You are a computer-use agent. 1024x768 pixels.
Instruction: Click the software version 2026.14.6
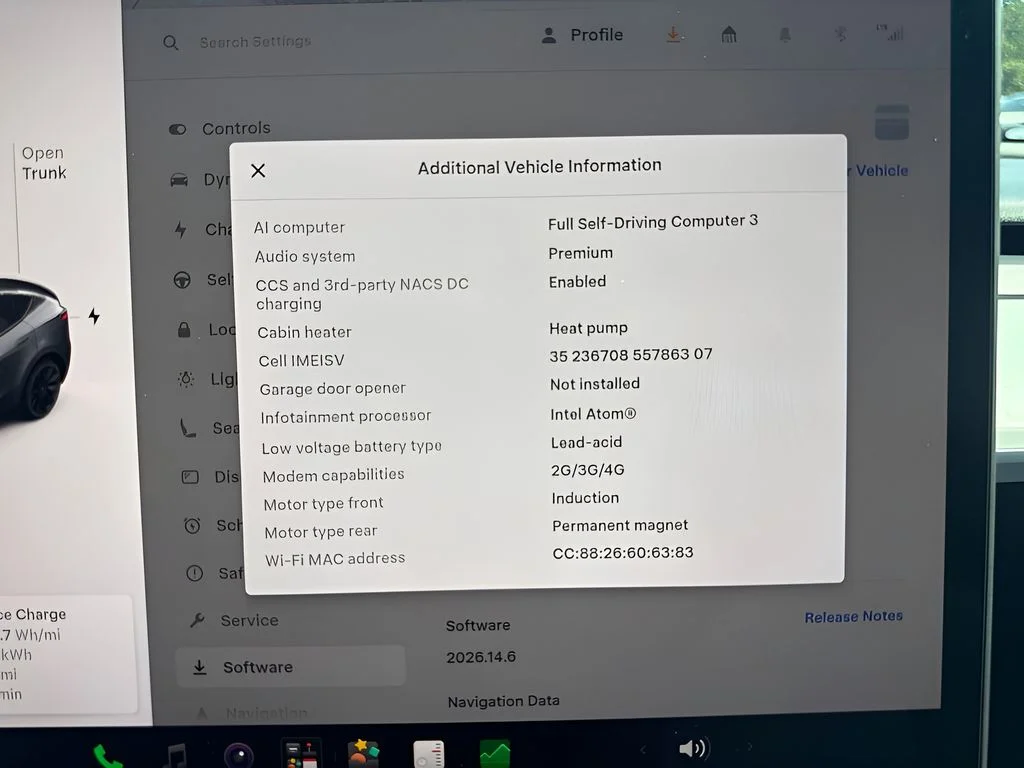click(x=481, y=657)
